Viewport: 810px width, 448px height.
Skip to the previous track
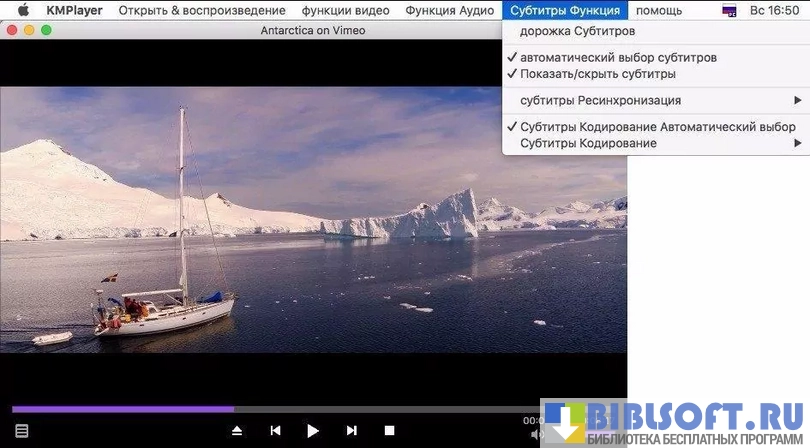[275, 430]
